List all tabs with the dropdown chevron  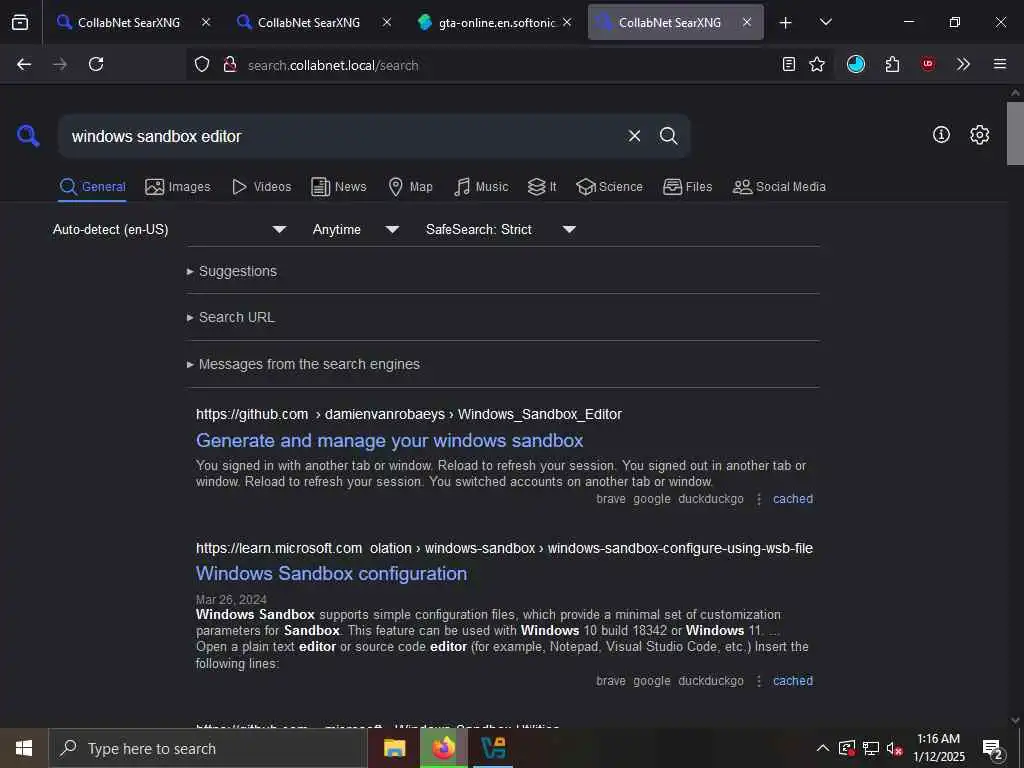(826, 22)
